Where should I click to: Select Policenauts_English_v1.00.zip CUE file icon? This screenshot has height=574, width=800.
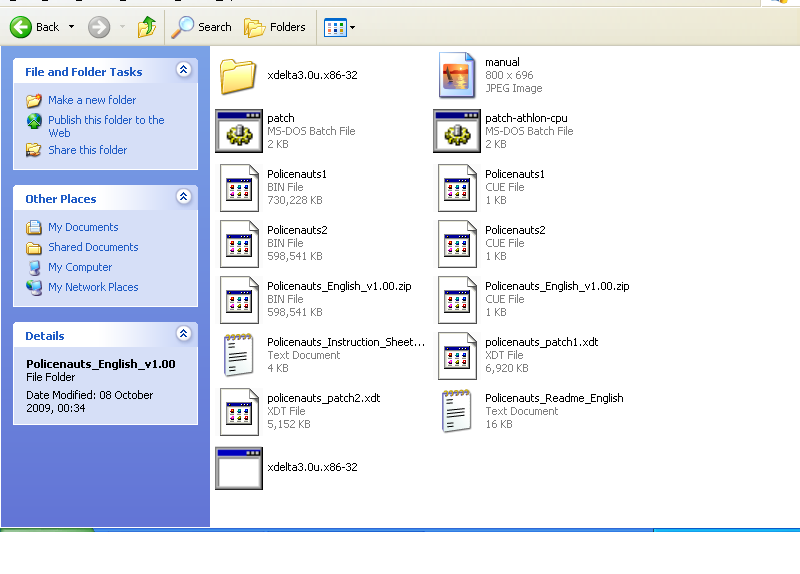[x=457, y=300]
